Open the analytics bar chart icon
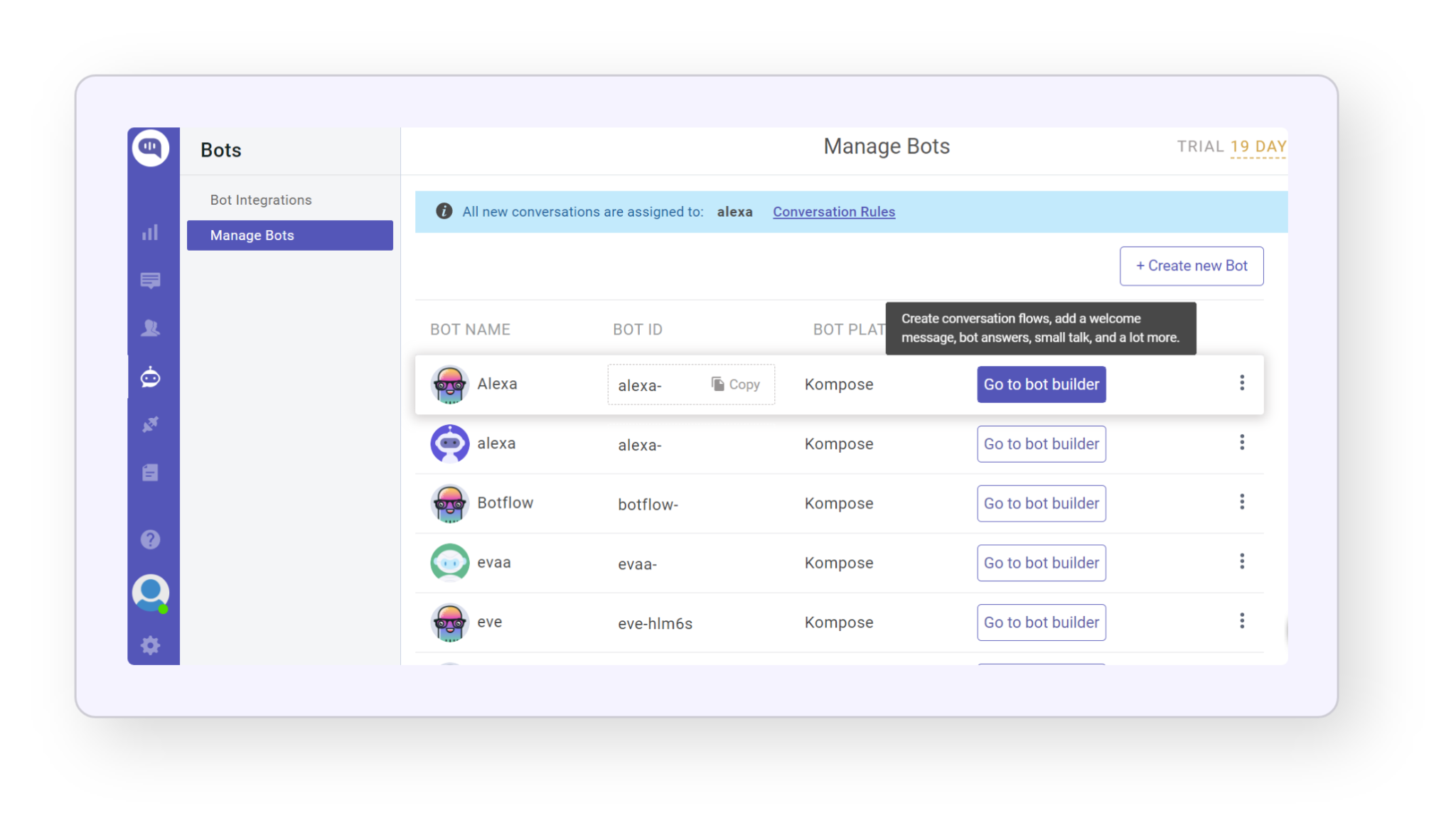The image size is (1456, 835). pos(150,232)
